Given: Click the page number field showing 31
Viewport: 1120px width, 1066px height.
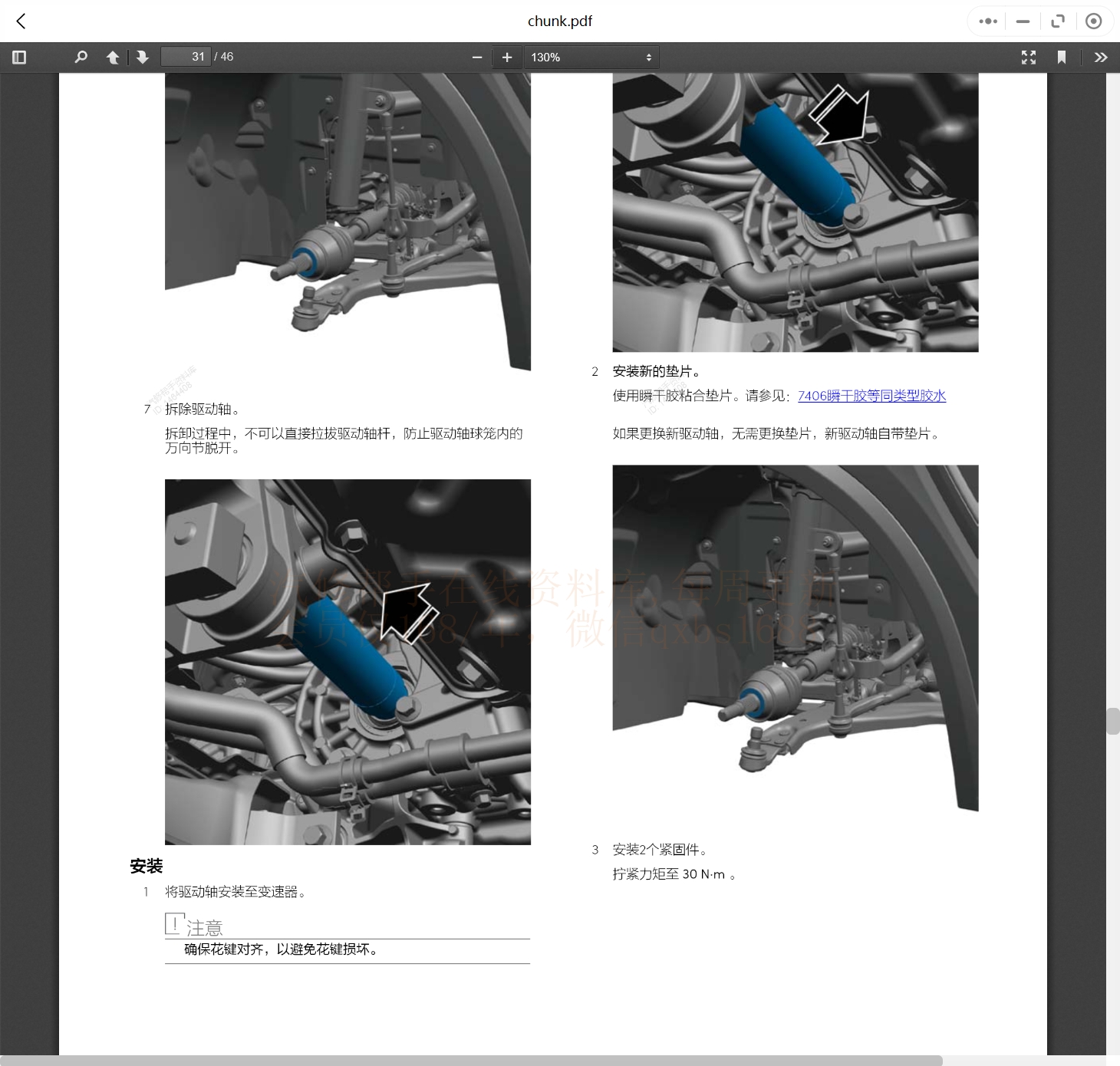Looking at the screenshot, I should tap(186, 57).
